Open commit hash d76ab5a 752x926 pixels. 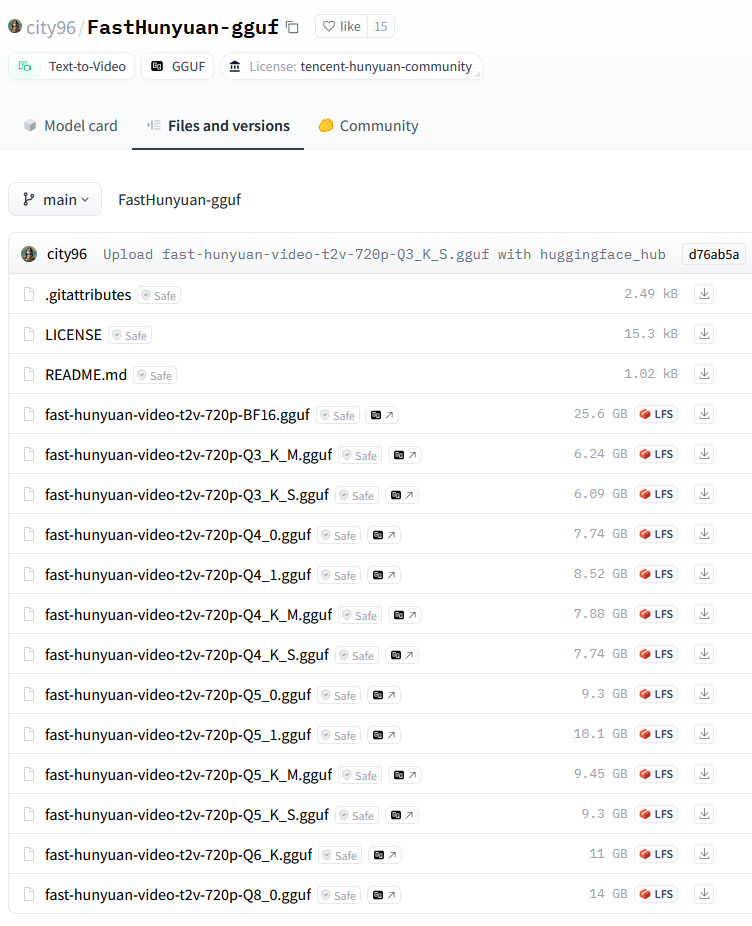click(714, 255)
